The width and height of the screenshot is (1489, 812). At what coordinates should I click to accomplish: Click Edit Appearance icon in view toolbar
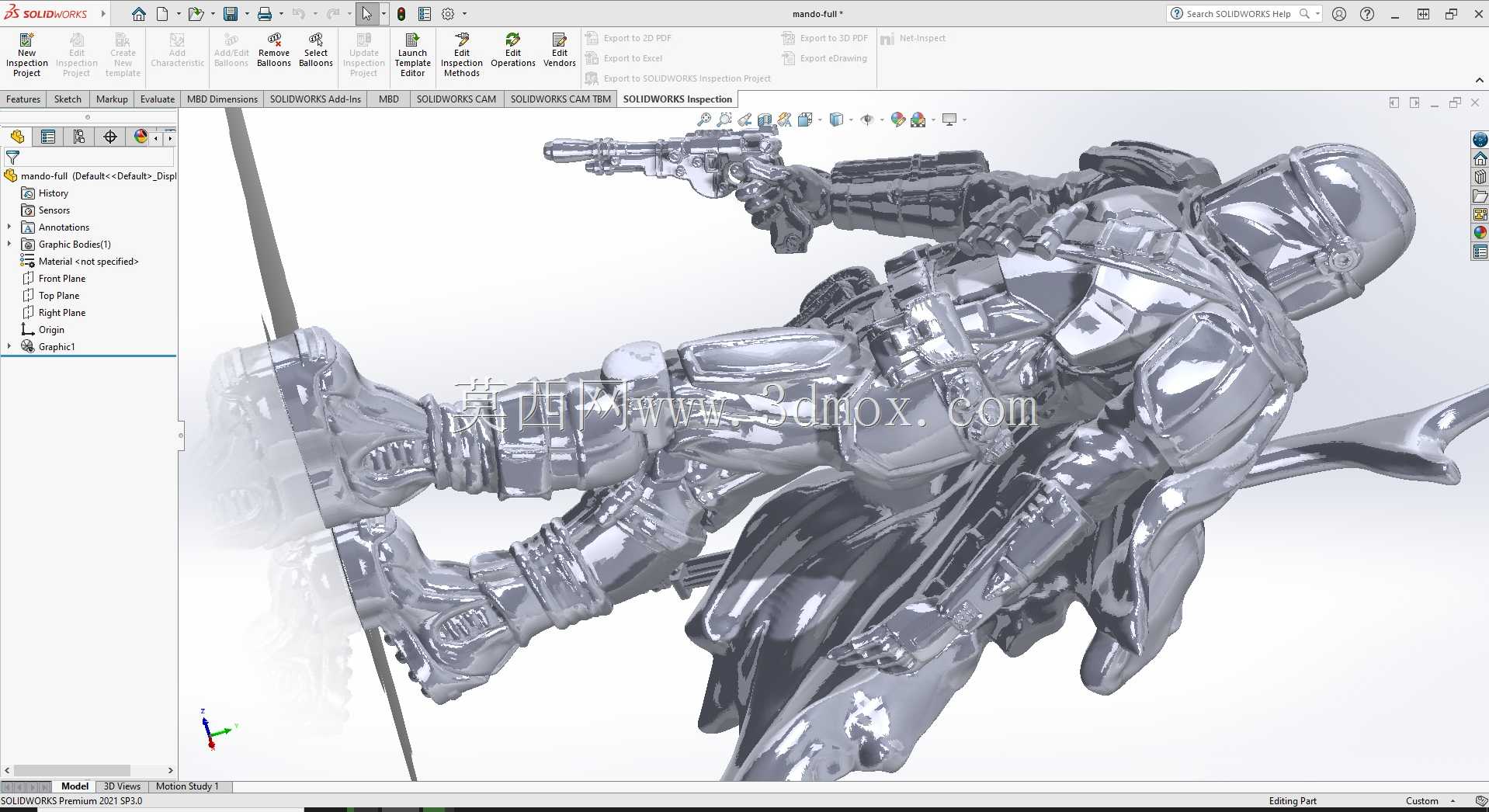898,120
